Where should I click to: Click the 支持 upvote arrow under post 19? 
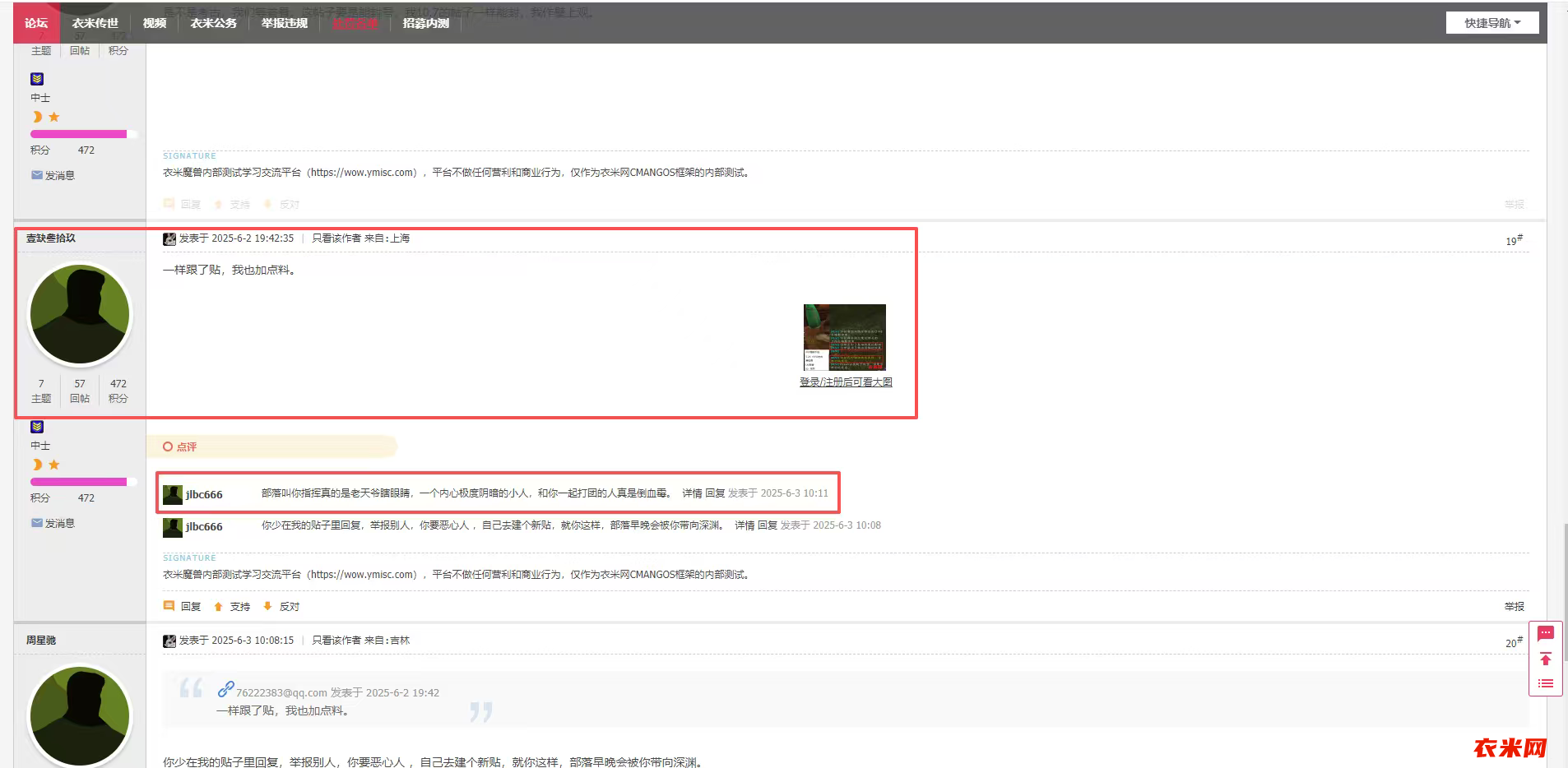pyautogui.click(x=219, y=607)
